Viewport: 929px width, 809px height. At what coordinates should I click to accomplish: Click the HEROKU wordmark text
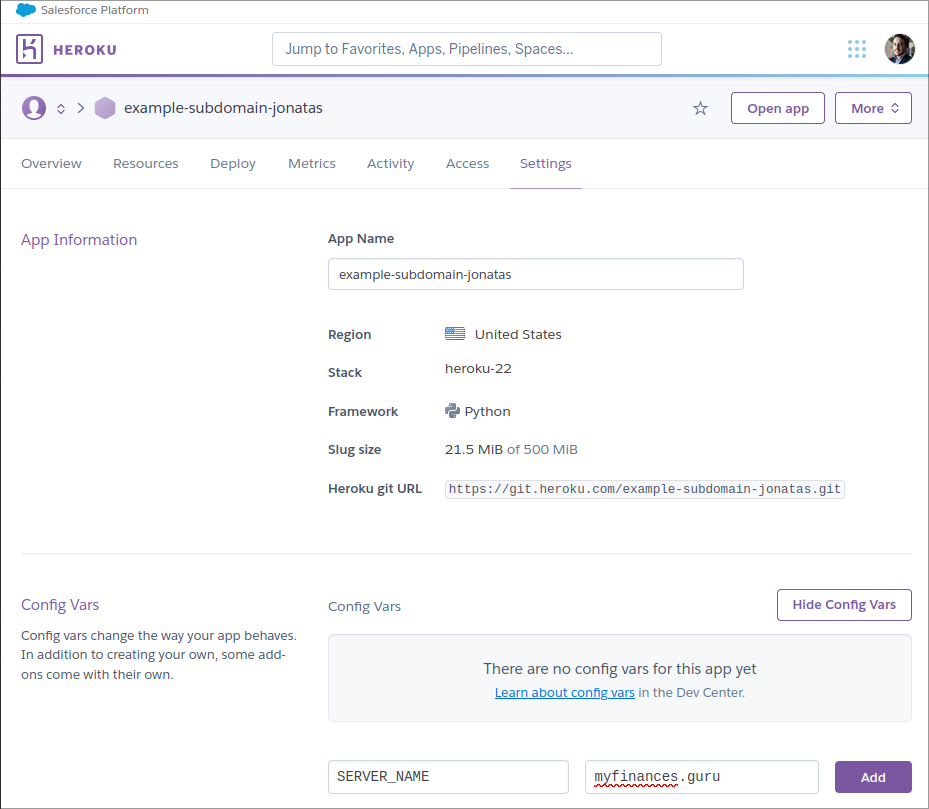(85, 50)
